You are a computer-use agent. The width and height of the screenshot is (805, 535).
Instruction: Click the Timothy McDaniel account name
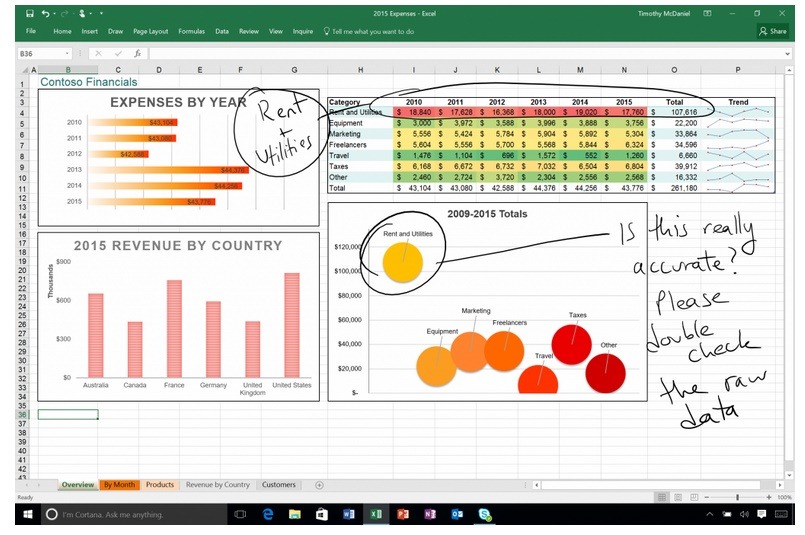[x=663, y=14]
